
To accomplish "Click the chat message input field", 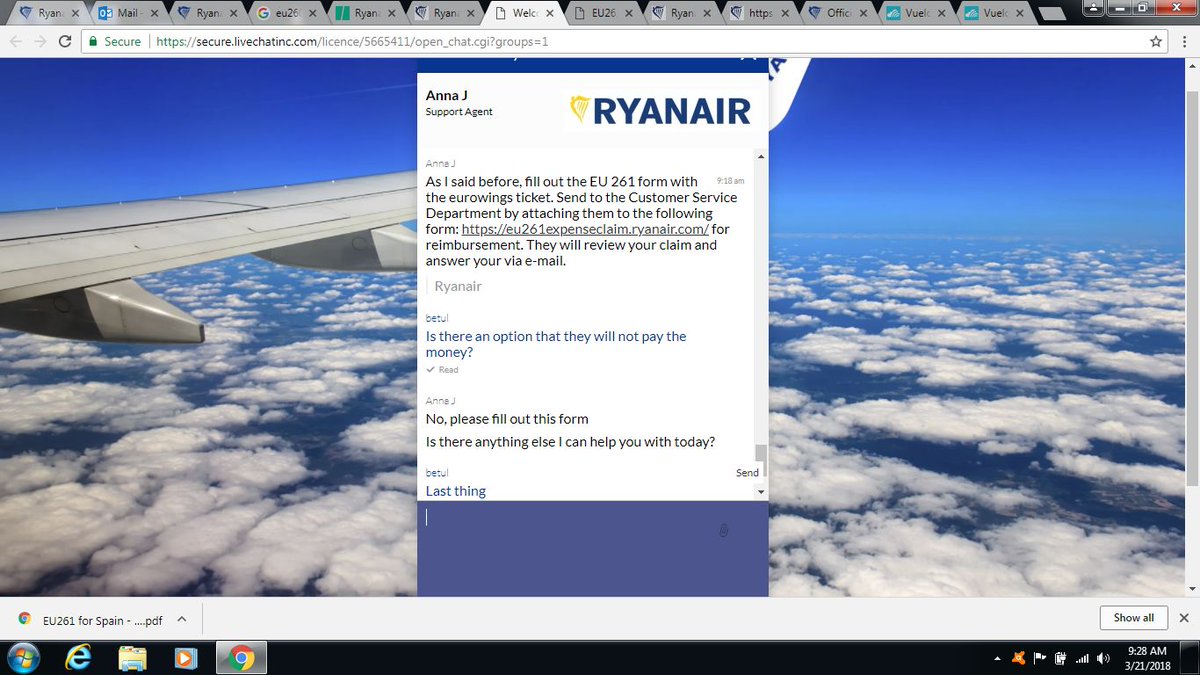I will [592, 548].
